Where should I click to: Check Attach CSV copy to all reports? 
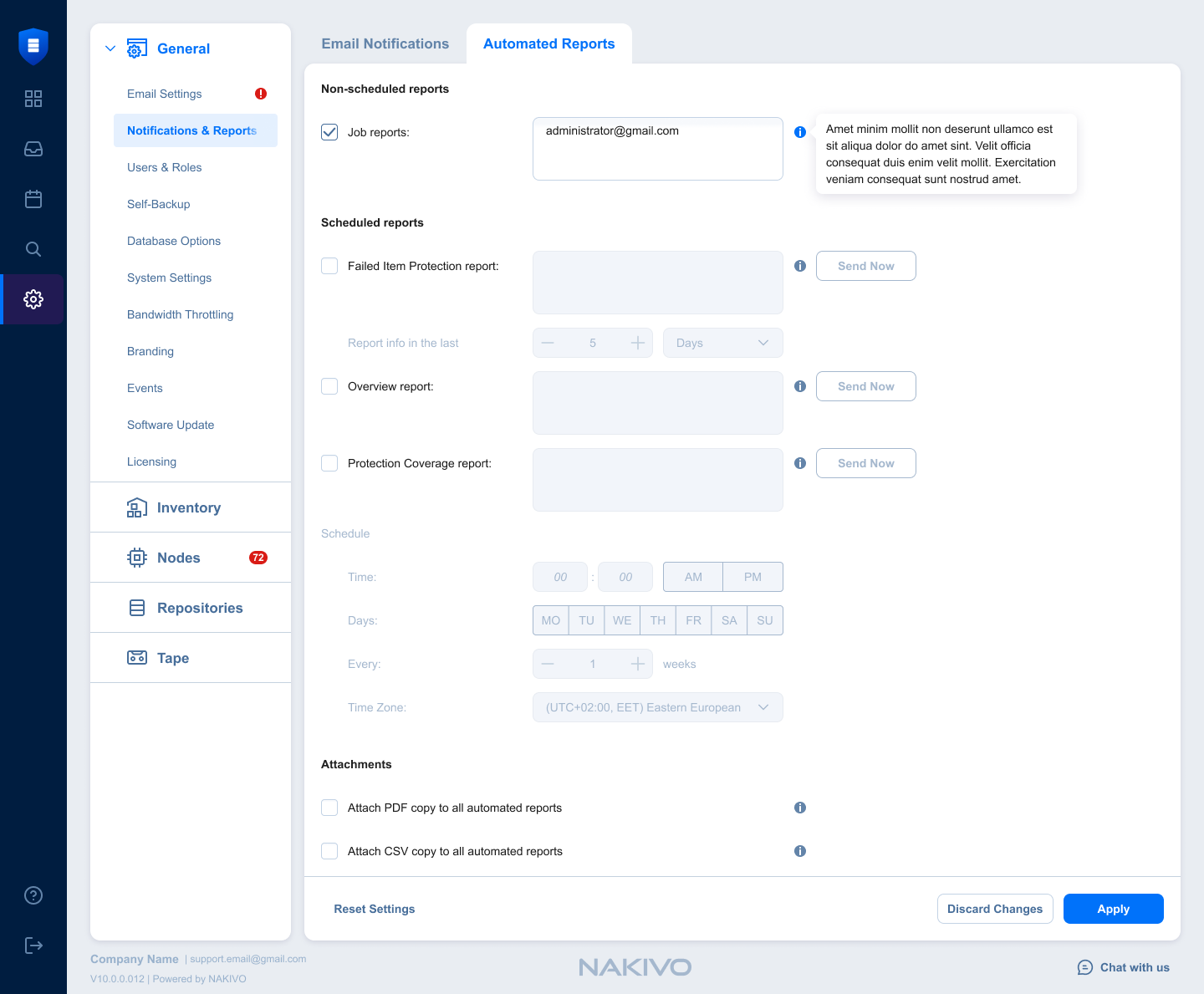click(329, 851)
